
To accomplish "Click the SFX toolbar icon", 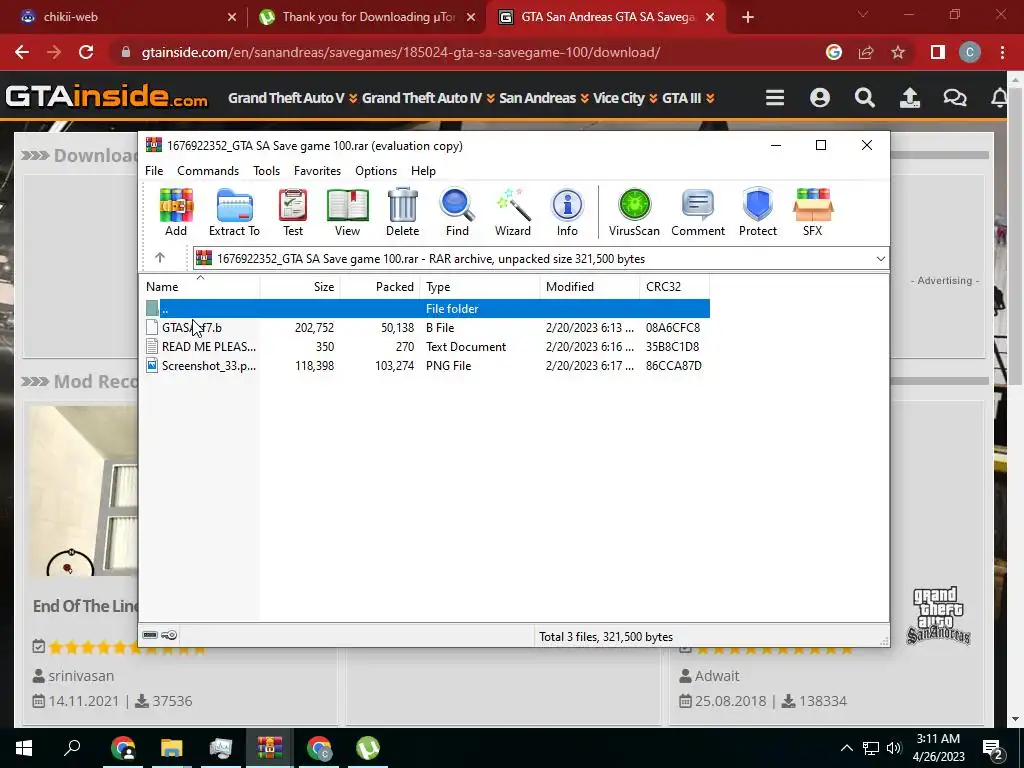I will 812,212.
